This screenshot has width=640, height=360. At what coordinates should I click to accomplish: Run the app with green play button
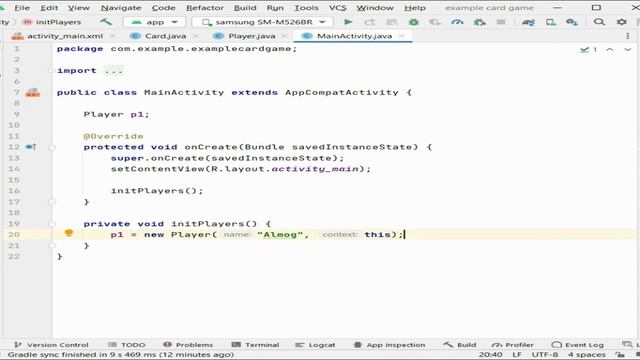(x=348, y=22)
